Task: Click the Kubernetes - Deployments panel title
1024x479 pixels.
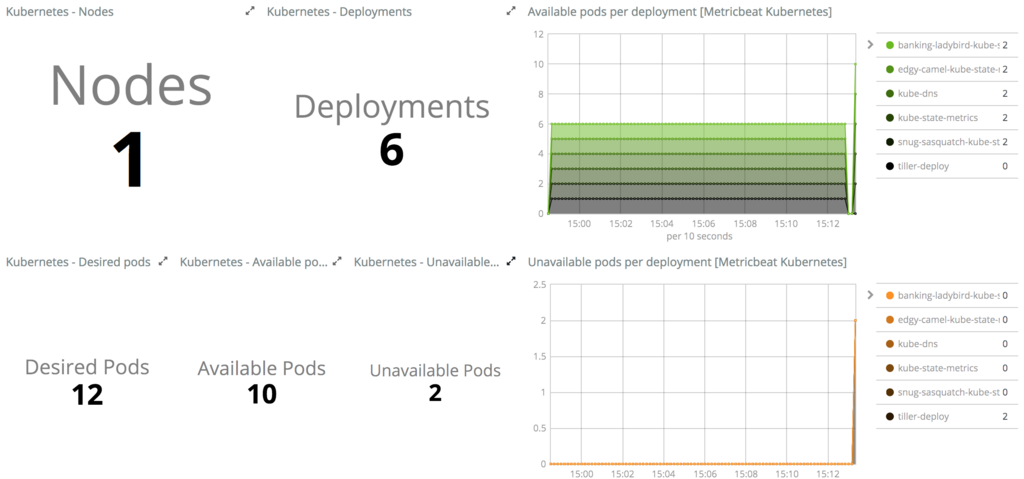Action: coord(340,12)
